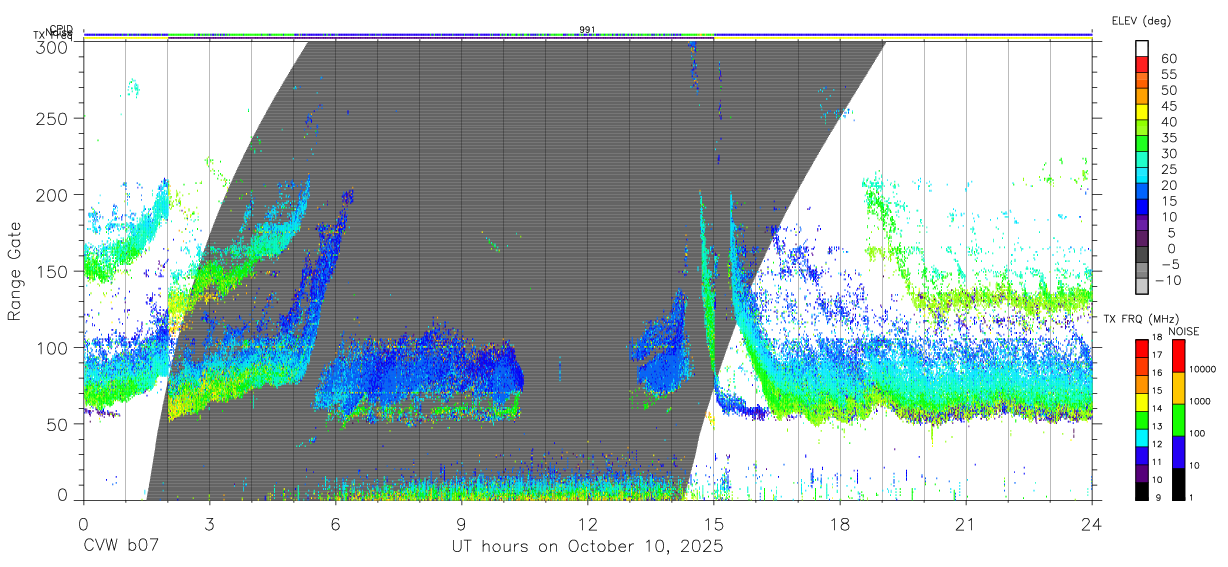Click the yellow swatch in the ELEV colorbar

pyautogui.click(x=1142, y=113)
